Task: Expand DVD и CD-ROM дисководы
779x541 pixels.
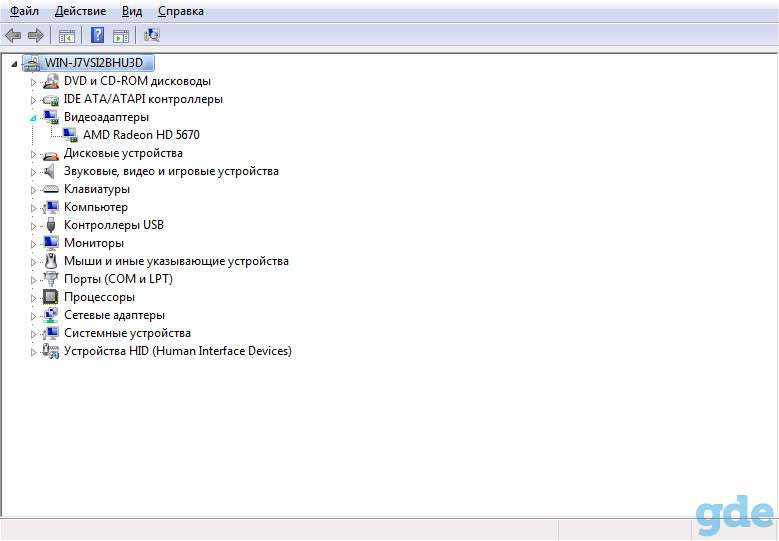Action: pos(33,82)
